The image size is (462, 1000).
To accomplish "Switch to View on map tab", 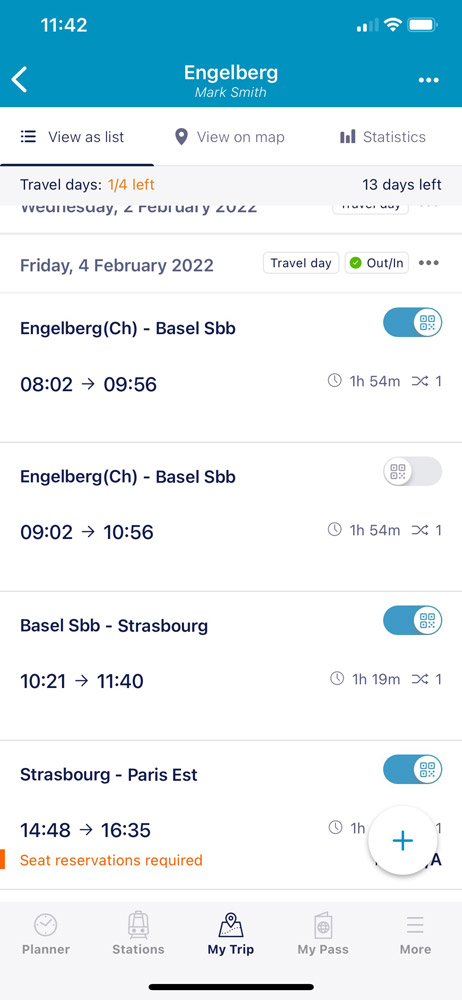I will (230, 137).
